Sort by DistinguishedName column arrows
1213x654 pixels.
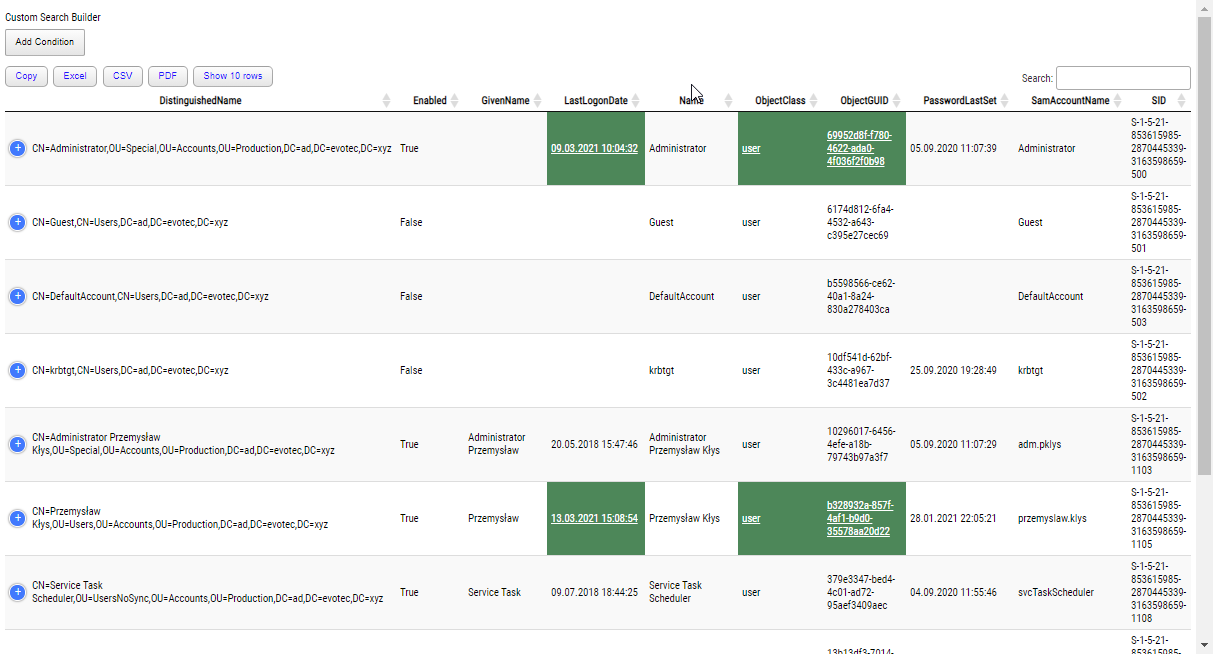click(387, 101)
